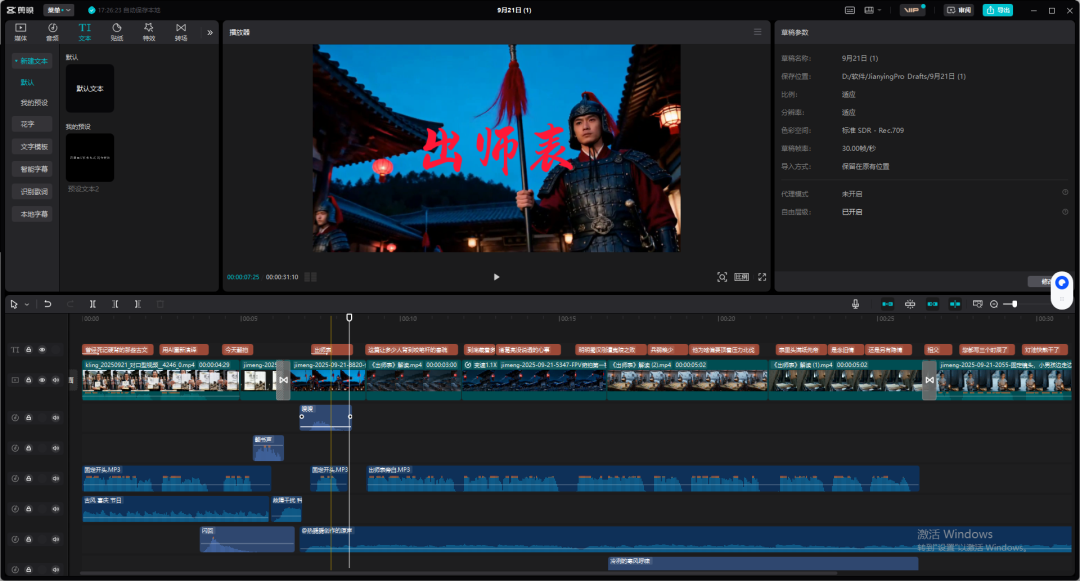This screenshot has height=581, width=1080.
Task: Toggle the preview axis
Action: point(955,304)
